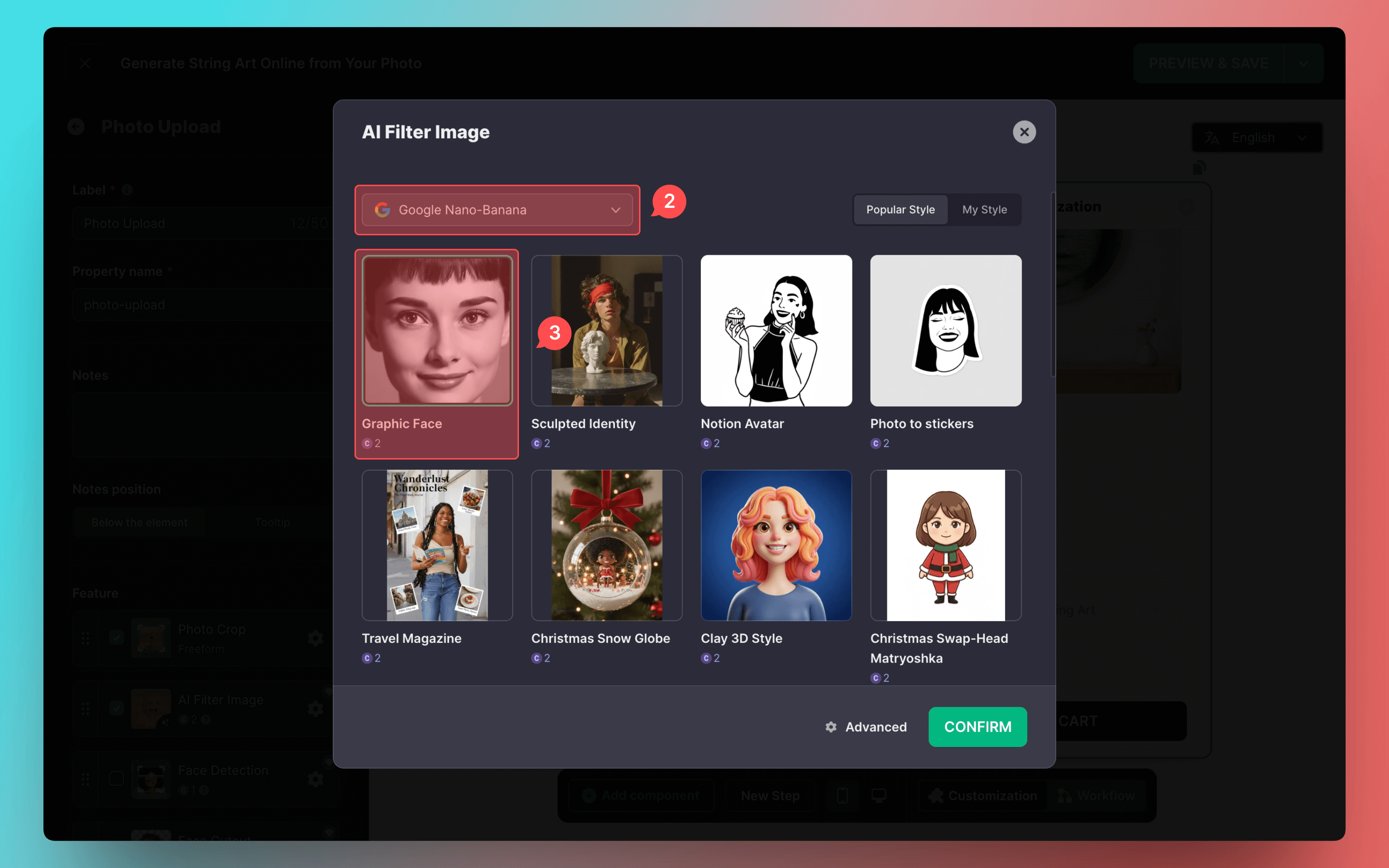This screenshot has height=868, width=1389.
Task: Choose the Photo to stickers style
Action: pyautogui.click(x=945, y=331)
